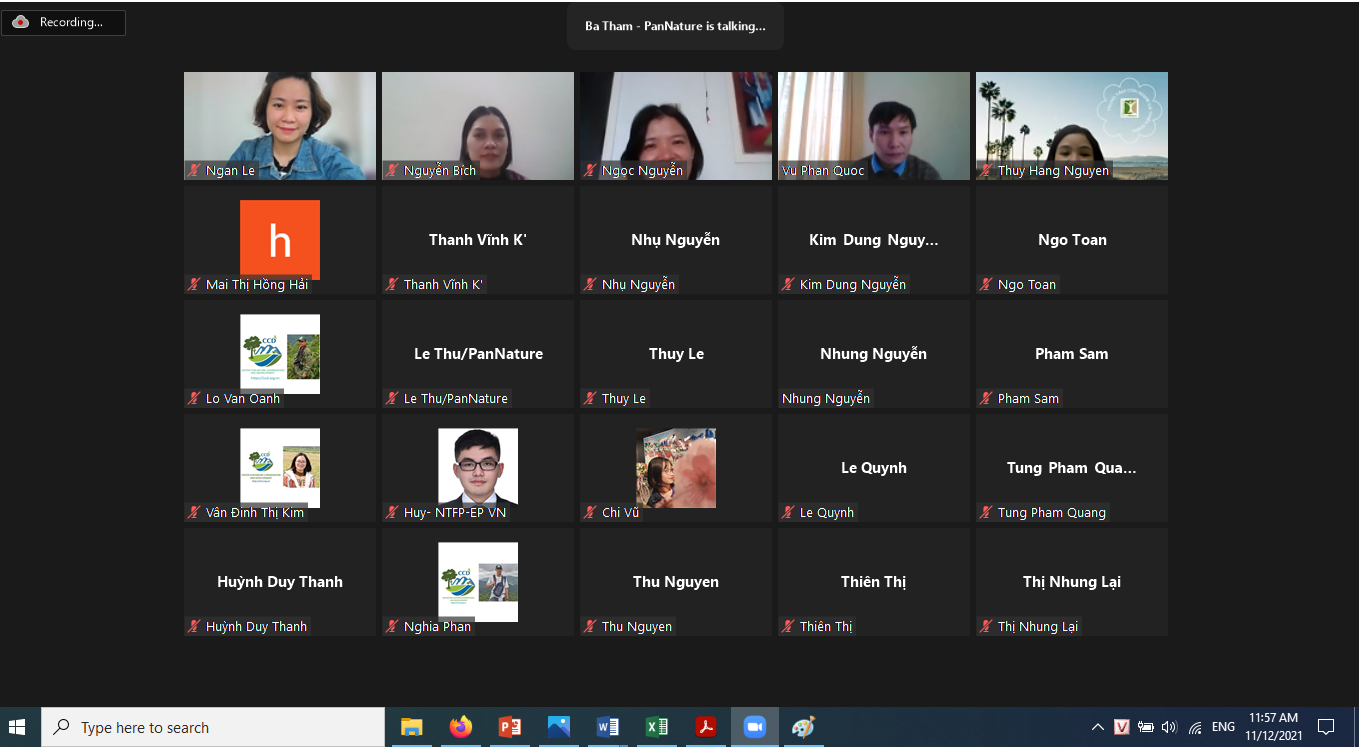Open the Word taskbar icon
1363x755 pixels.
607,727
